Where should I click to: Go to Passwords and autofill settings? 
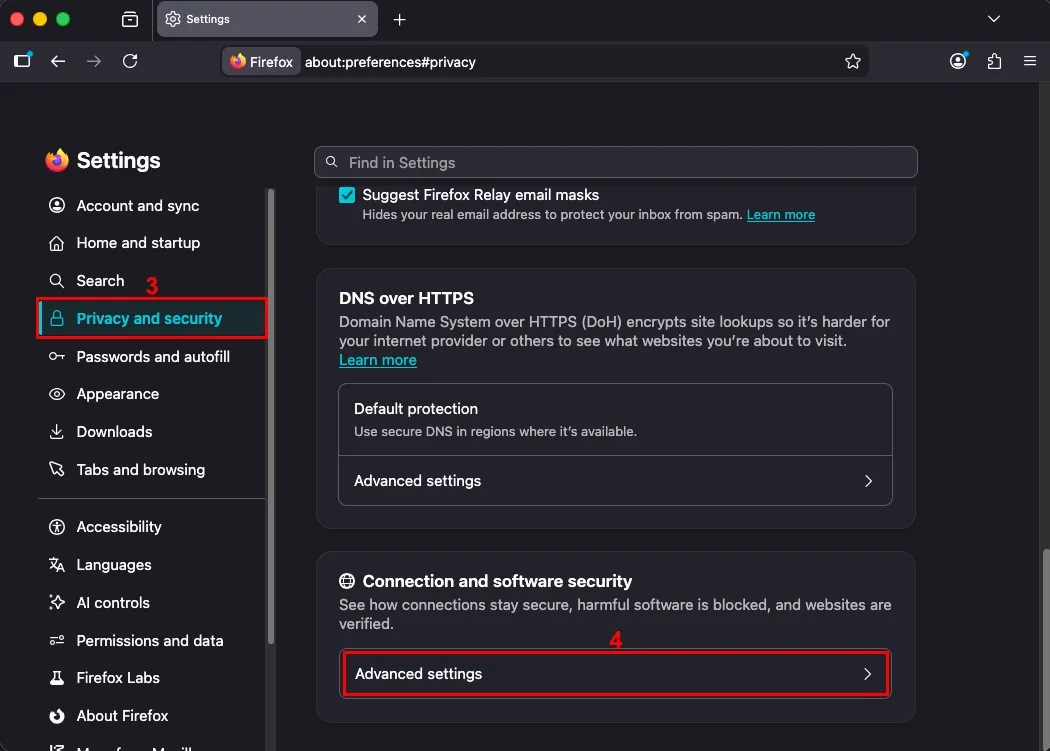point(152,356)
